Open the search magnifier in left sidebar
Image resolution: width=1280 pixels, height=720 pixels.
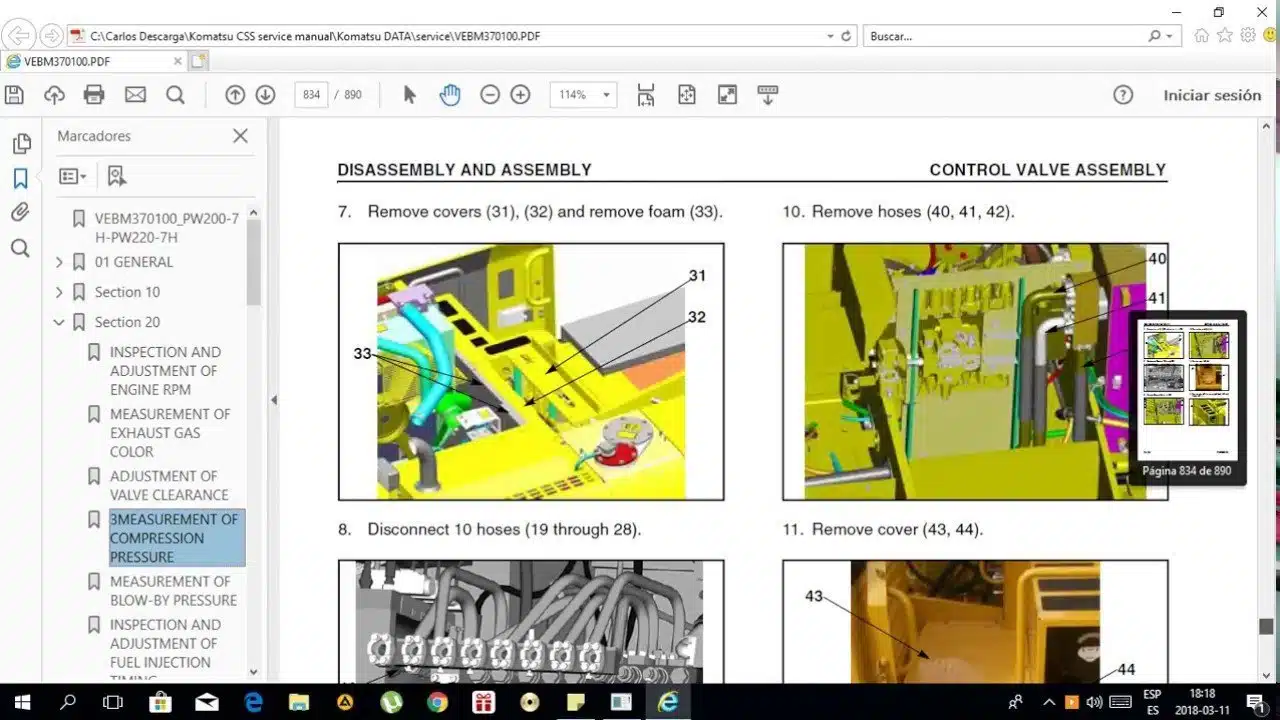click(20, 248)
